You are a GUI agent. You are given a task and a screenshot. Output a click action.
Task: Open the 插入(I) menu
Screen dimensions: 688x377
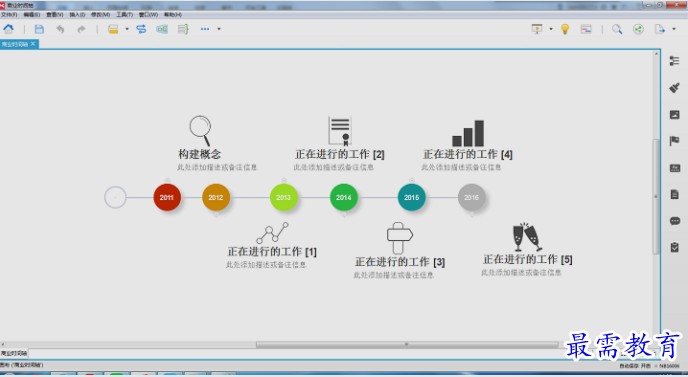77,15
